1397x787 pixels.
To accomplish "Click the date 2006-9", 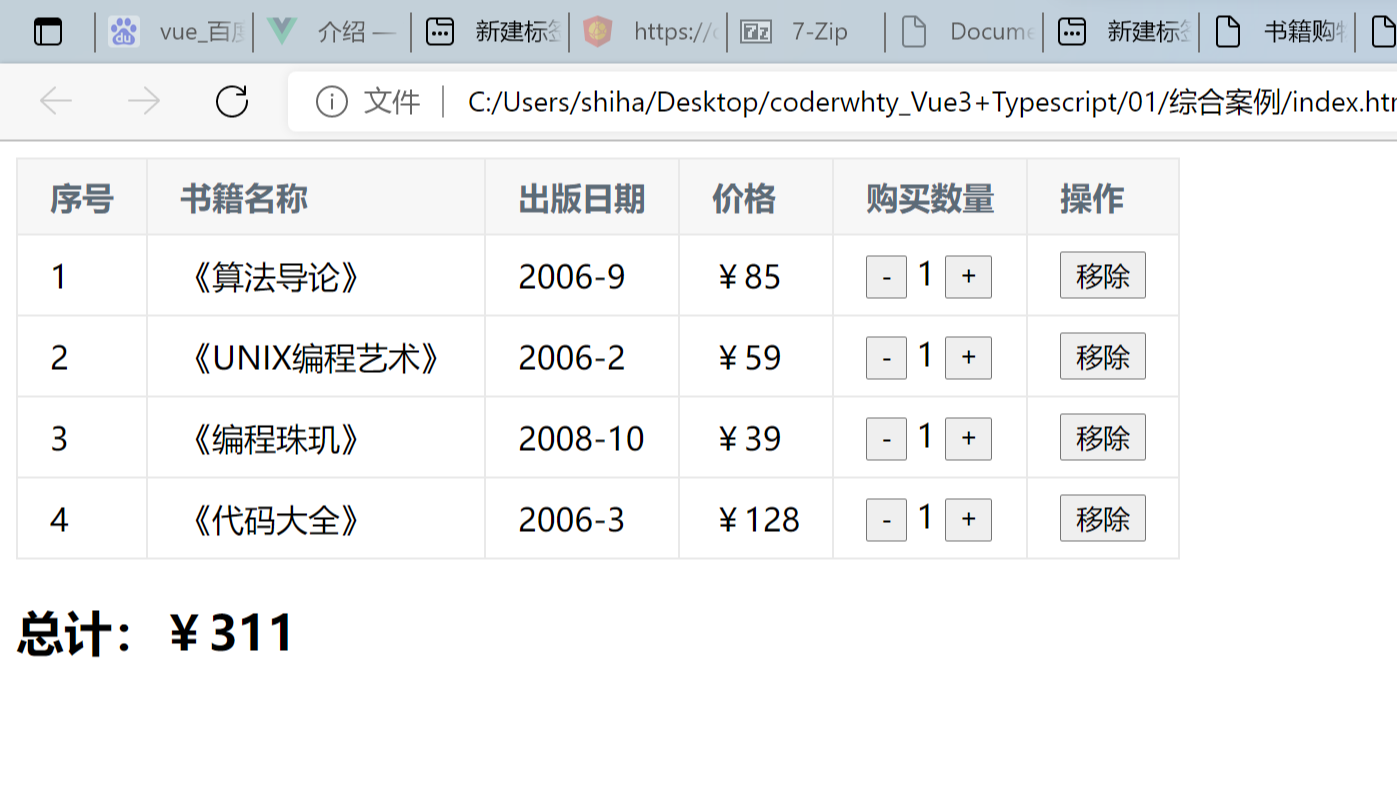I will [x=572, y=277].
